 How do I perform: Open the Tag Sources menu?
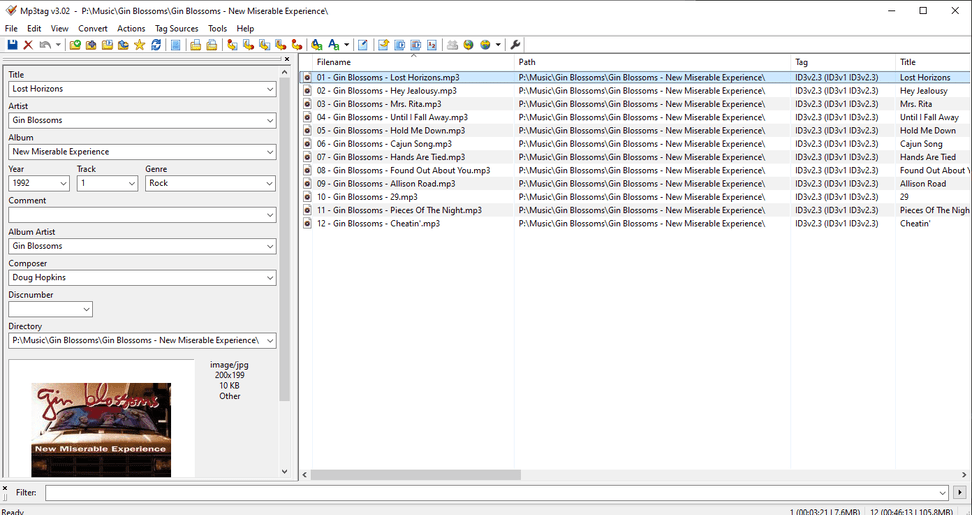point(177,29)
